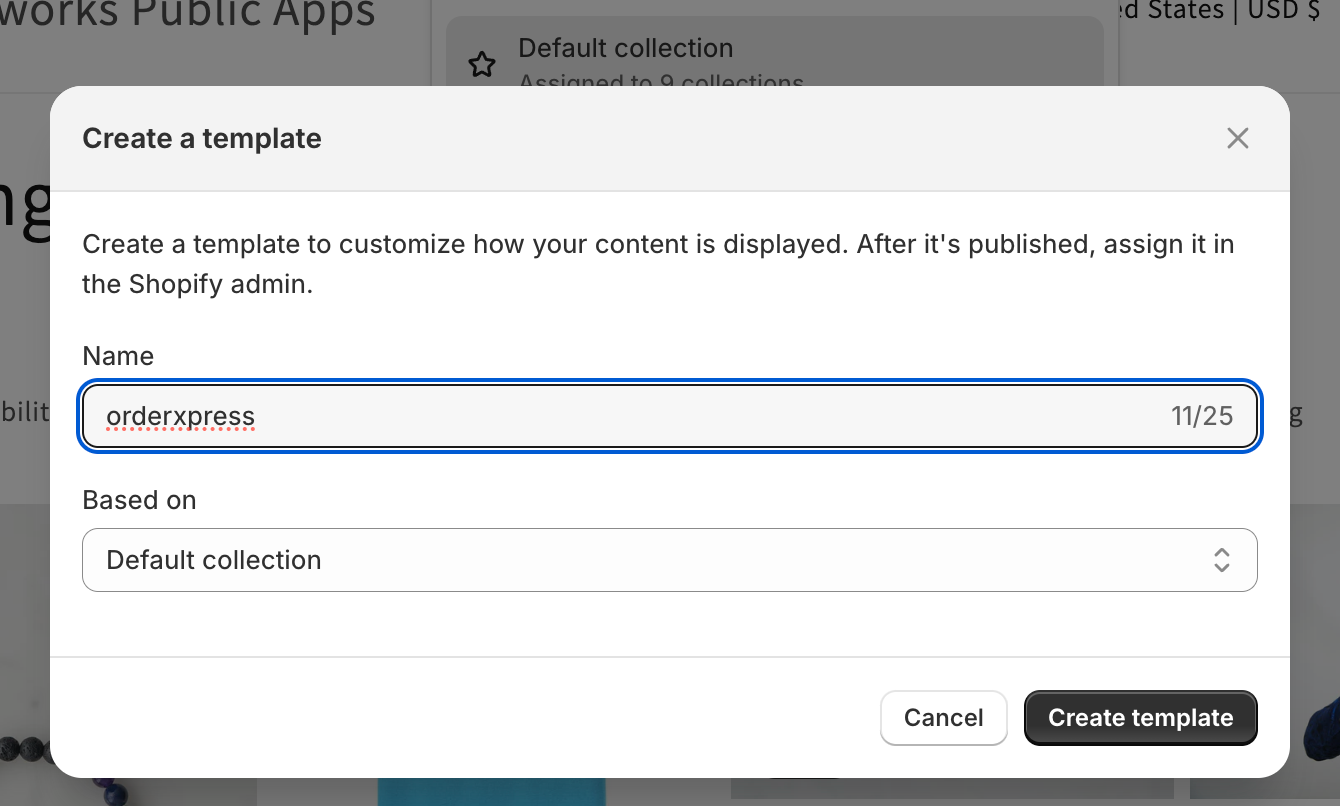Click the 11/25 character counter

click(x=1202, y=416)
